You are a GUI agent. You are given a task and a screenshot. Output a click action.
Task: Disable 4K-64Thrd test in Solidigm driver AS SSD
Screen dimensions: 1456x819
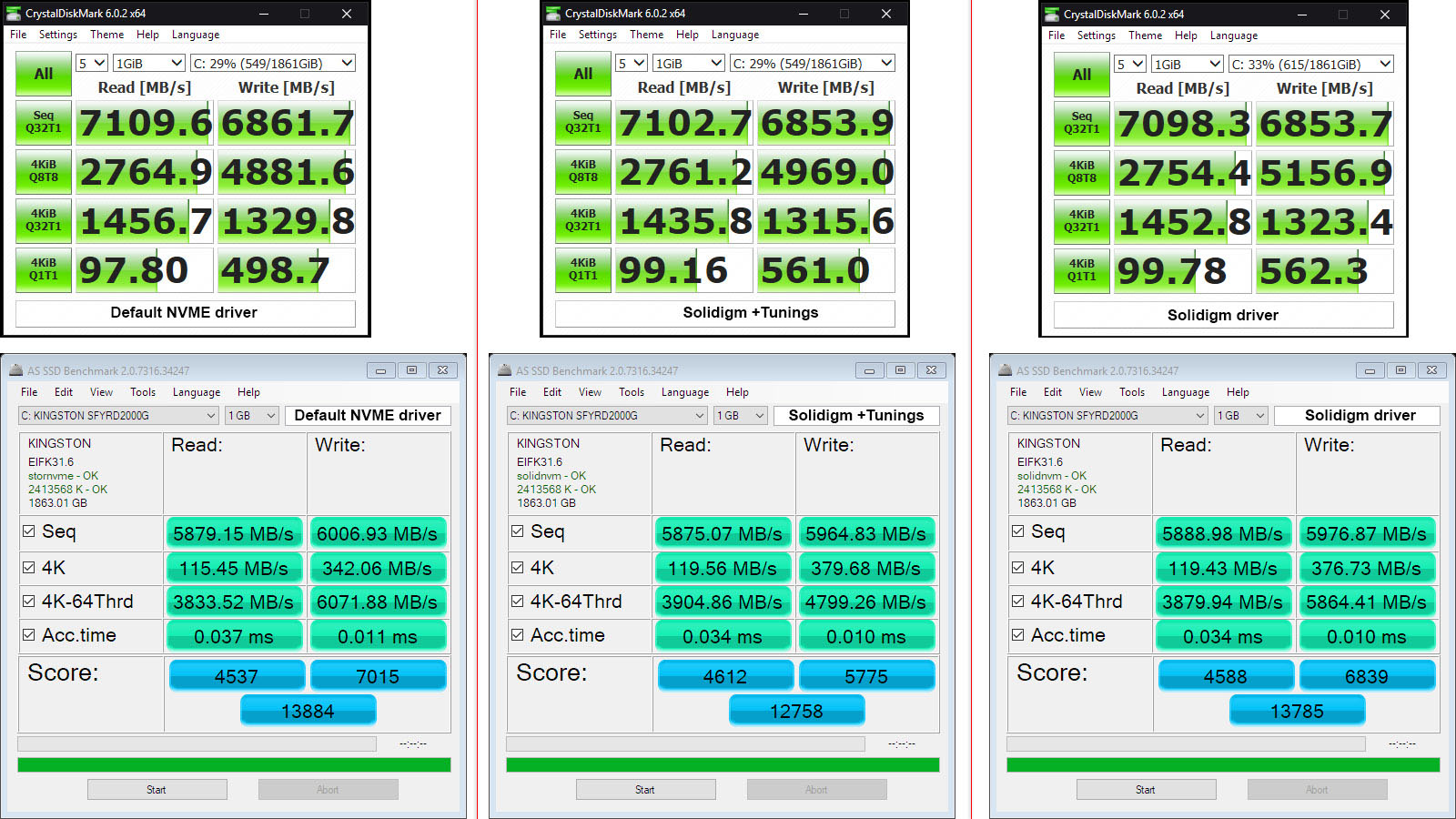(x=1018, y=602)
